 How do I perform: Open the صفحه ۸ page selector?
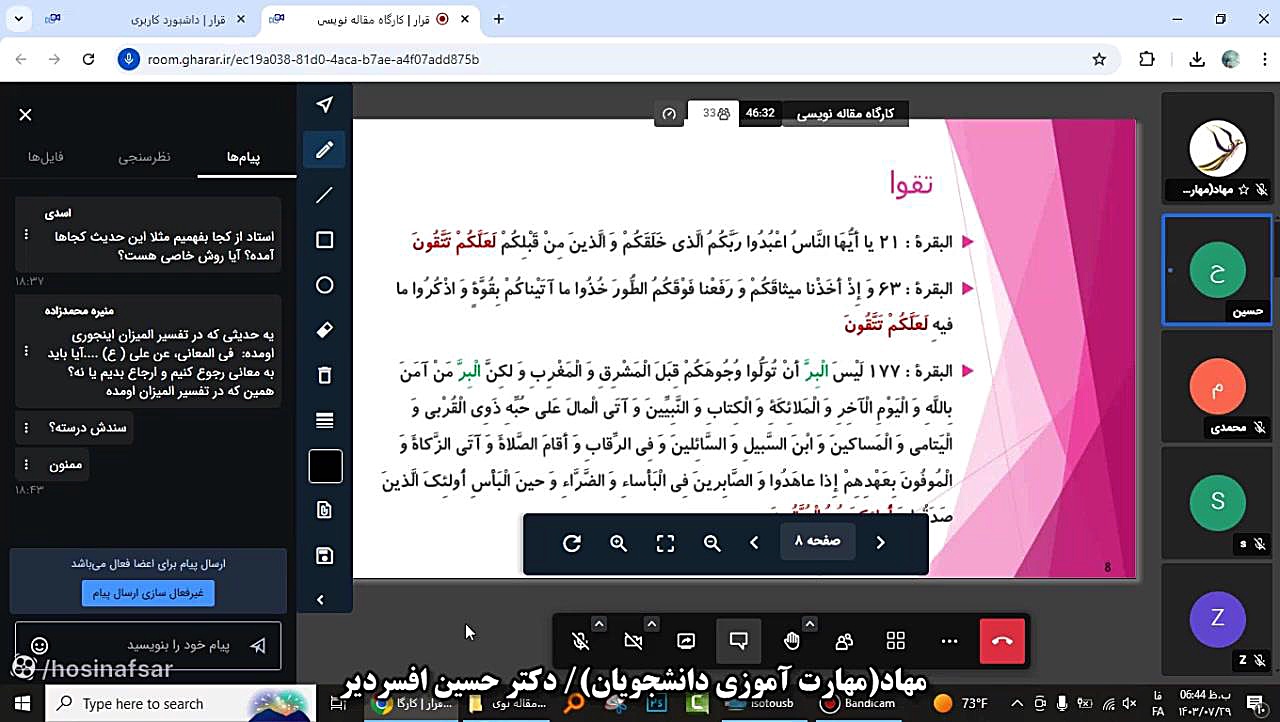coord(818,541)
